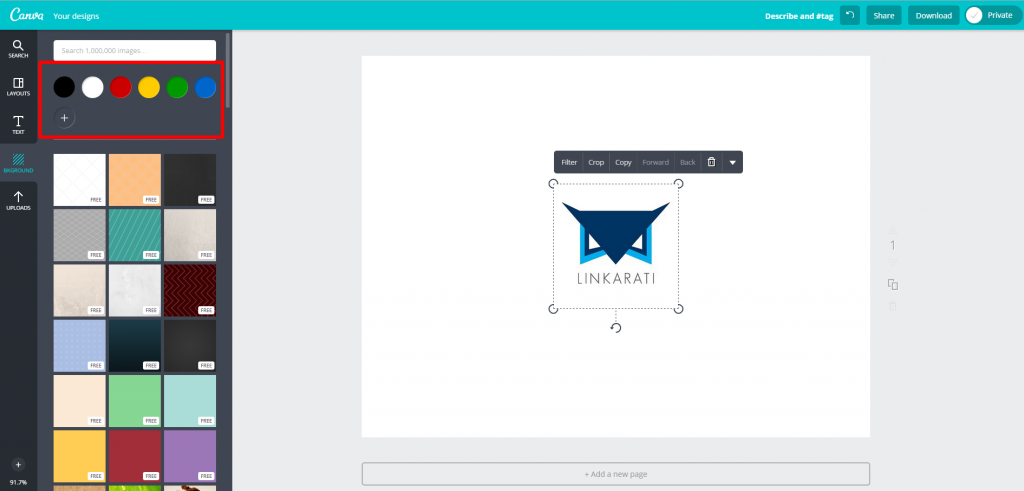This screenshot has height=491, width=1024.
Task: Click Crop in the image toolbar
Action: pos(596,163)
